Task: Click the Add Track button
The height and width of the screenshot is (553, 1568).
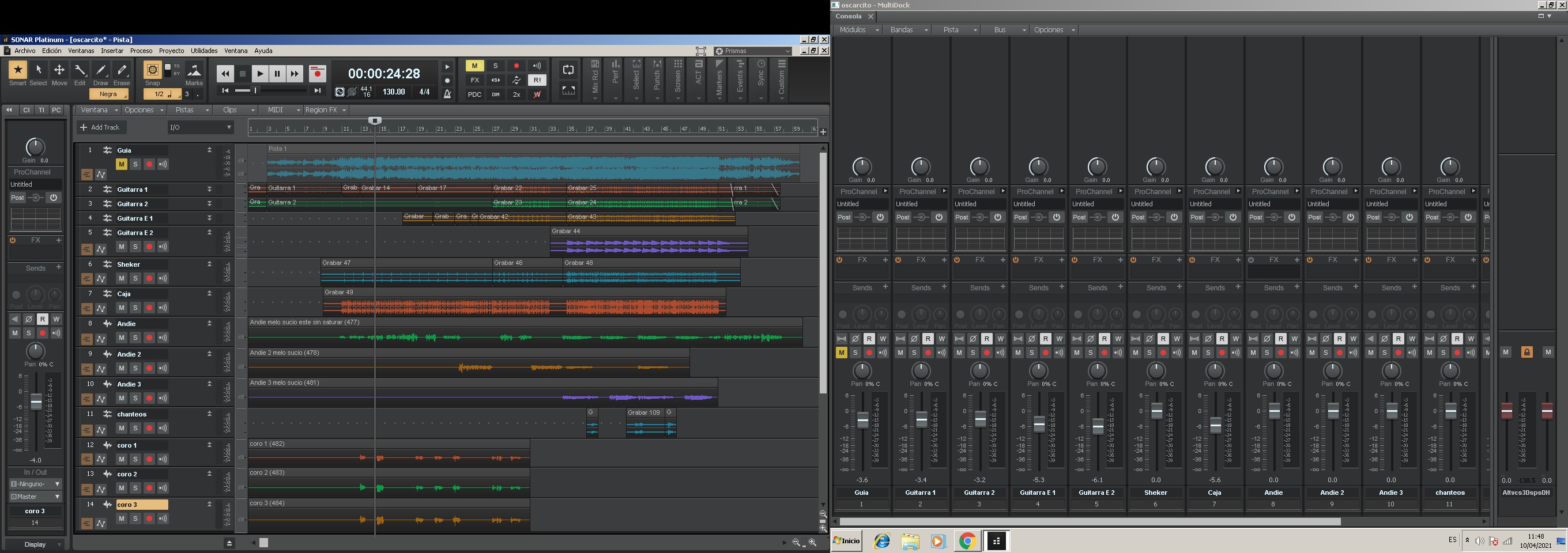Action: point(101,127)
